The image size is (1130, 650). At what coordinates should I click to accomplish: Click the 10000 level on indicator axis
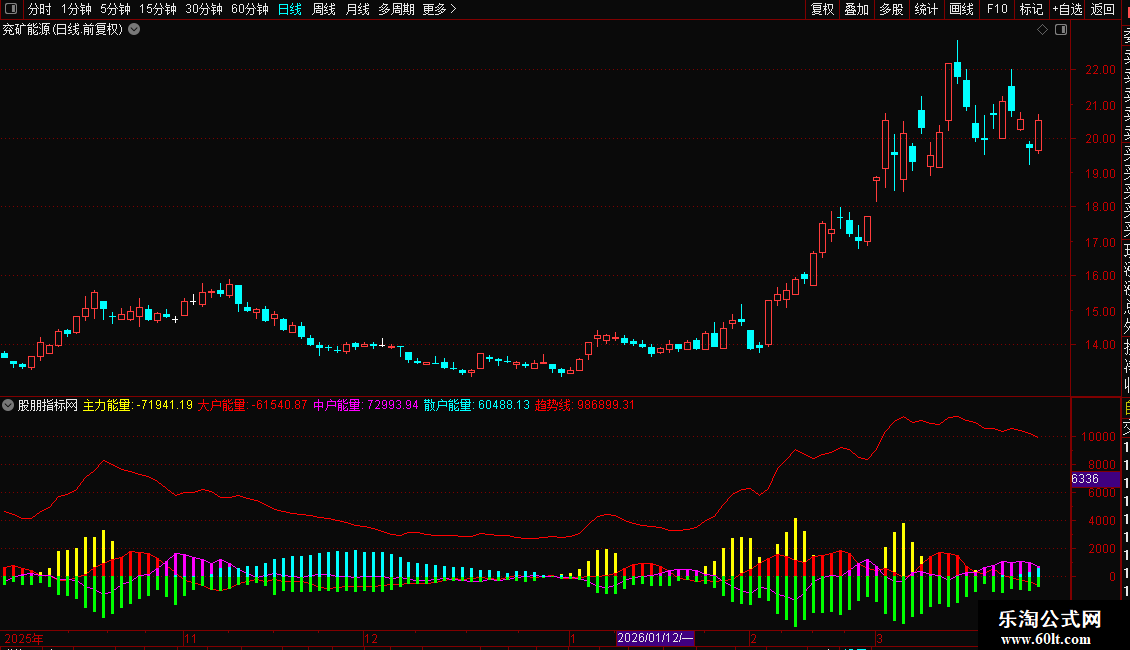tap(1098, 437)
